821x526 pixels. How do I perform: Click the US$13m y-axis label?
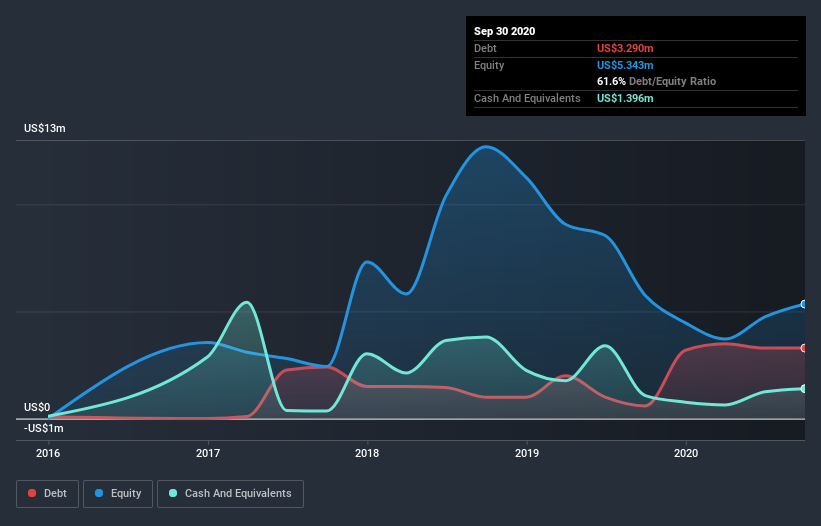pyautogui.click(x=45, y=128)
